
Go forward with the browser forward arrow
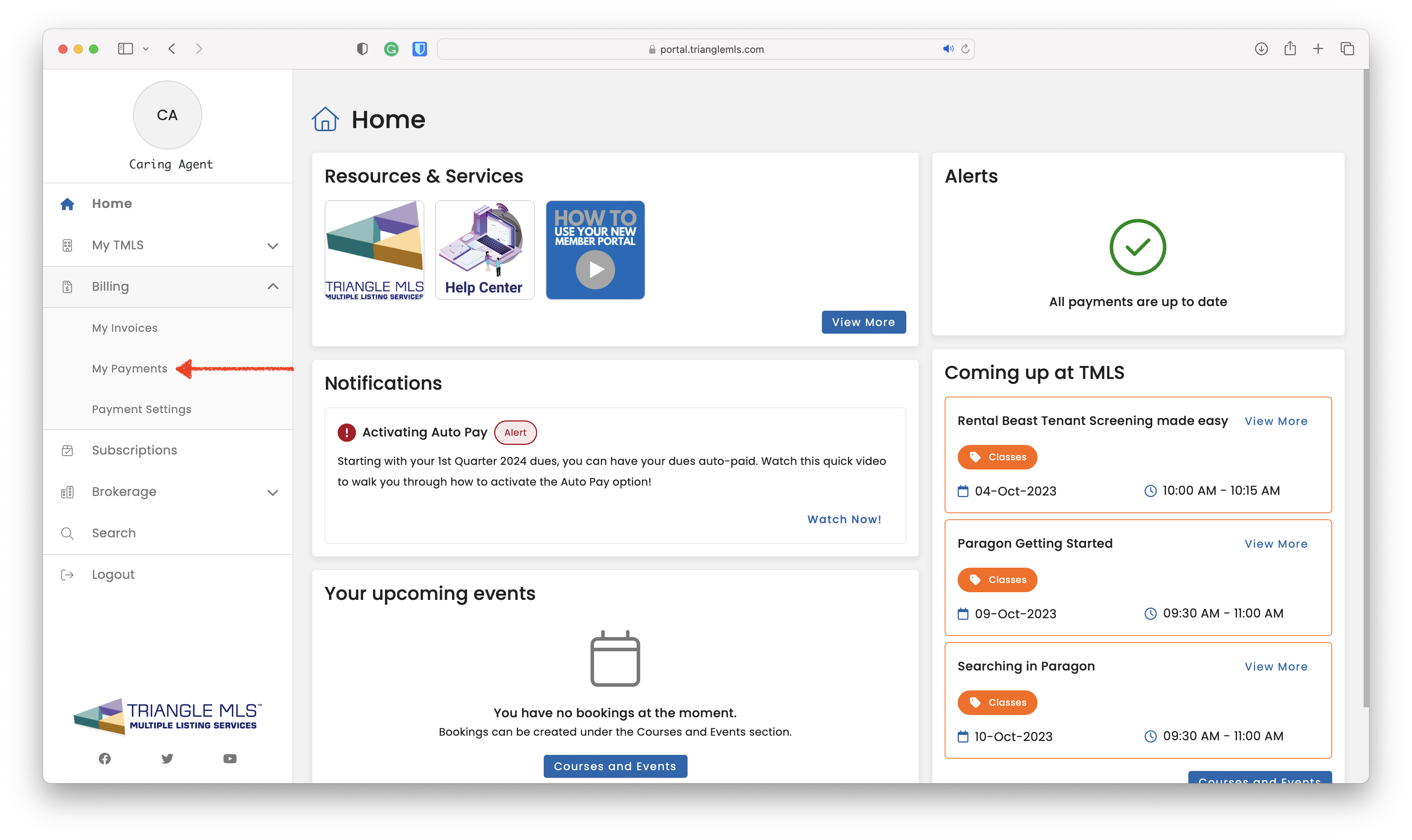tap(199, 49)
